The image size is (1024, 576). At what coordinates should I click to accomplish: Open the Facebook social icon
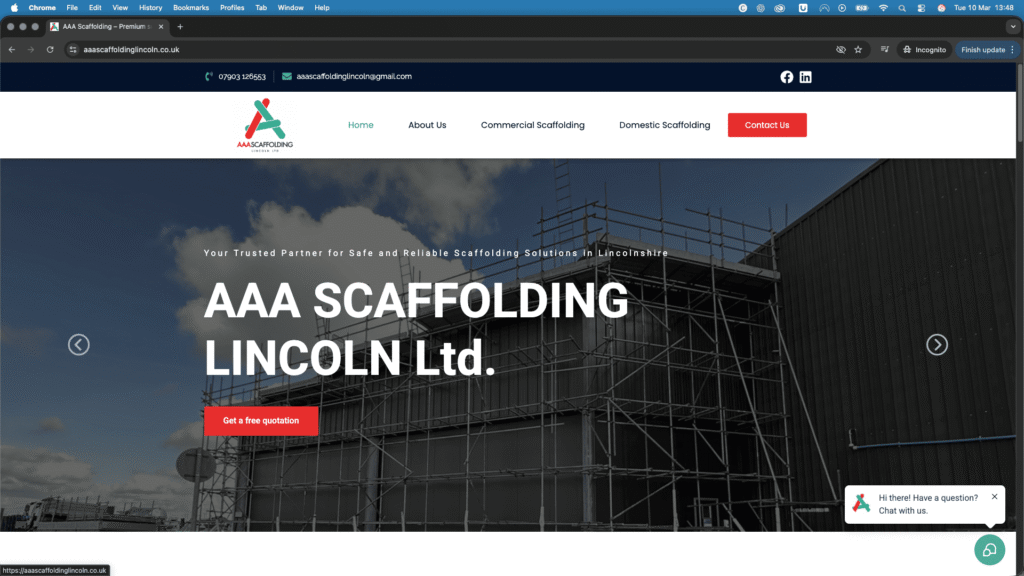click(786, 77)
